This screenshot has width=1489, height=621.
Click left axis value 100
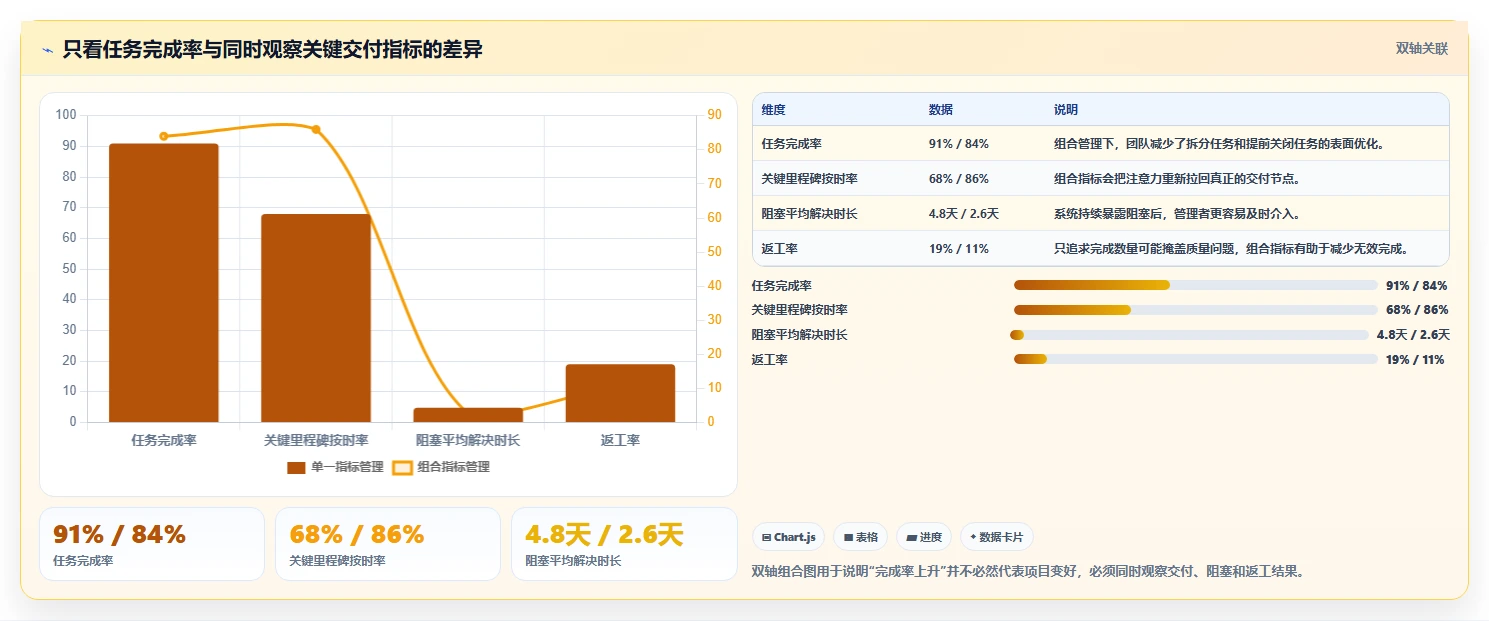pyautogui.click(x=66, y=115)
